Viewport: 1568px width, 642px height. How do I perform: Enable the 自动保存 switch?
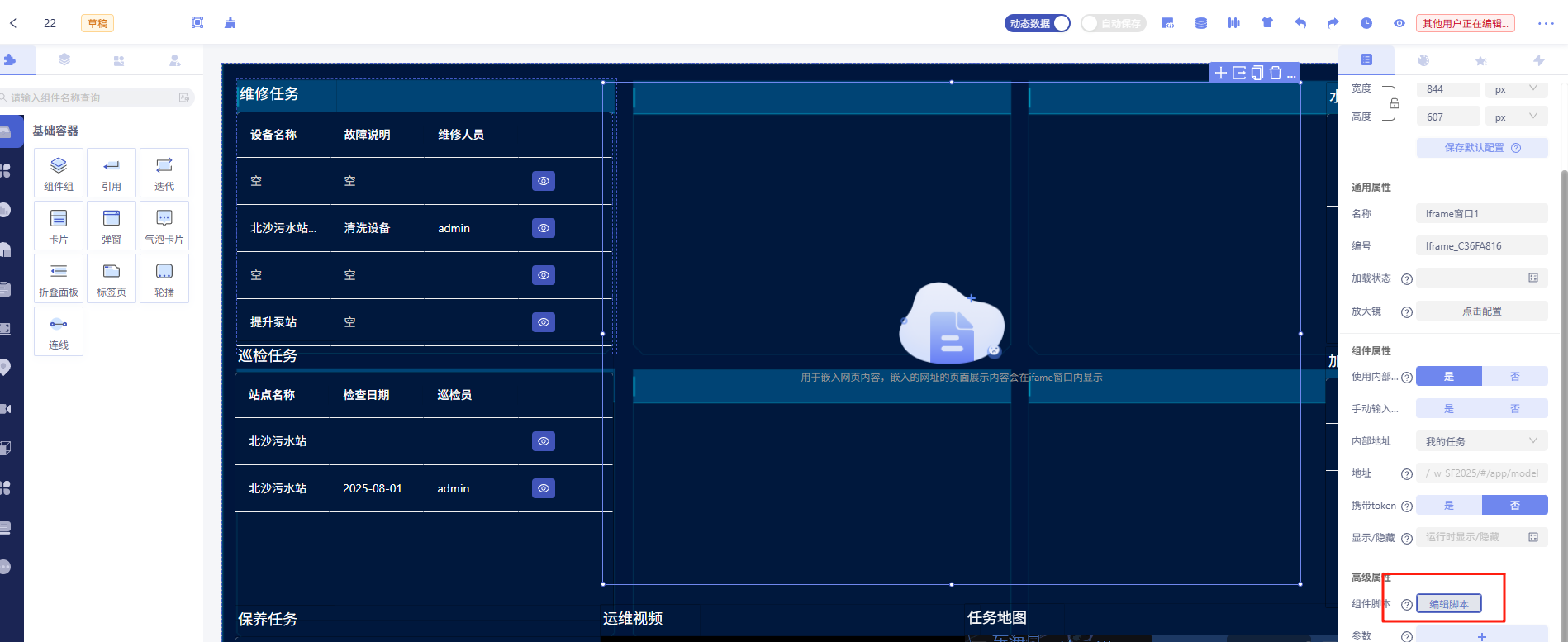pyautogui.click(x=1113, y=23)
